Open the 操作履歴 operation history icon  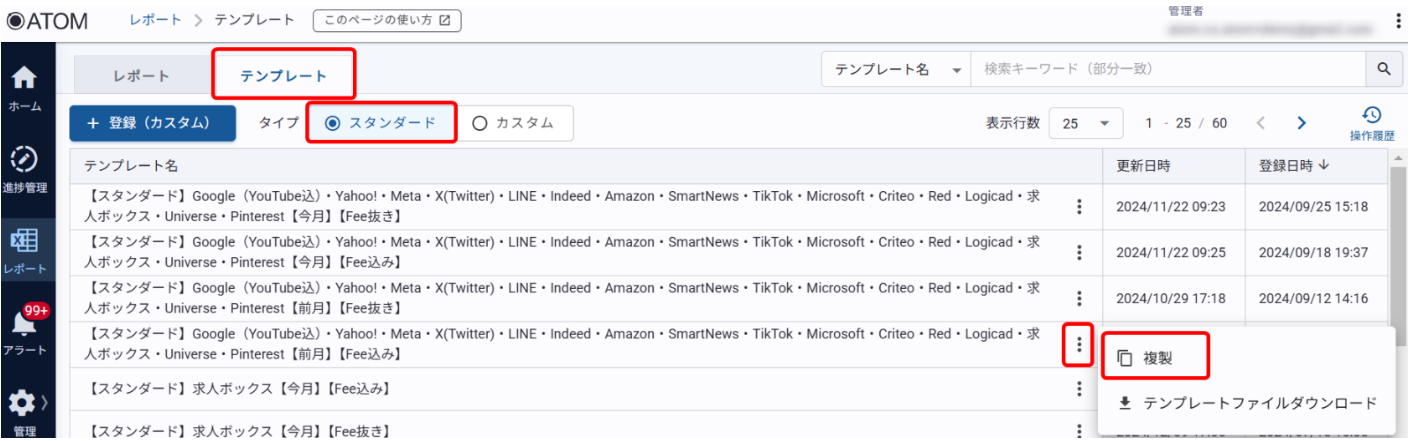coord(1372,117)
